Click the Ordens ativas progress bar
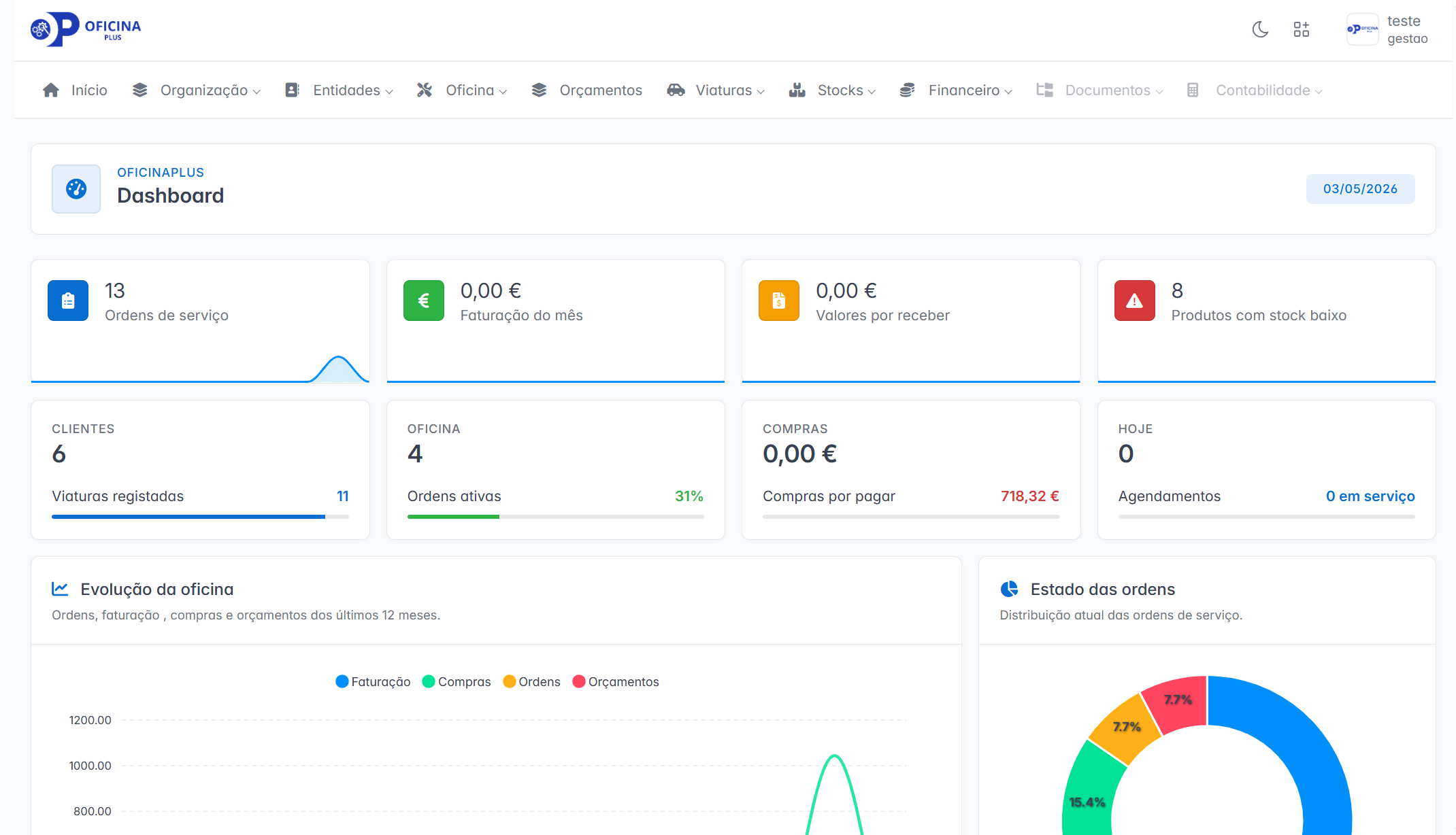1456x835 pixels. point(555,517)
